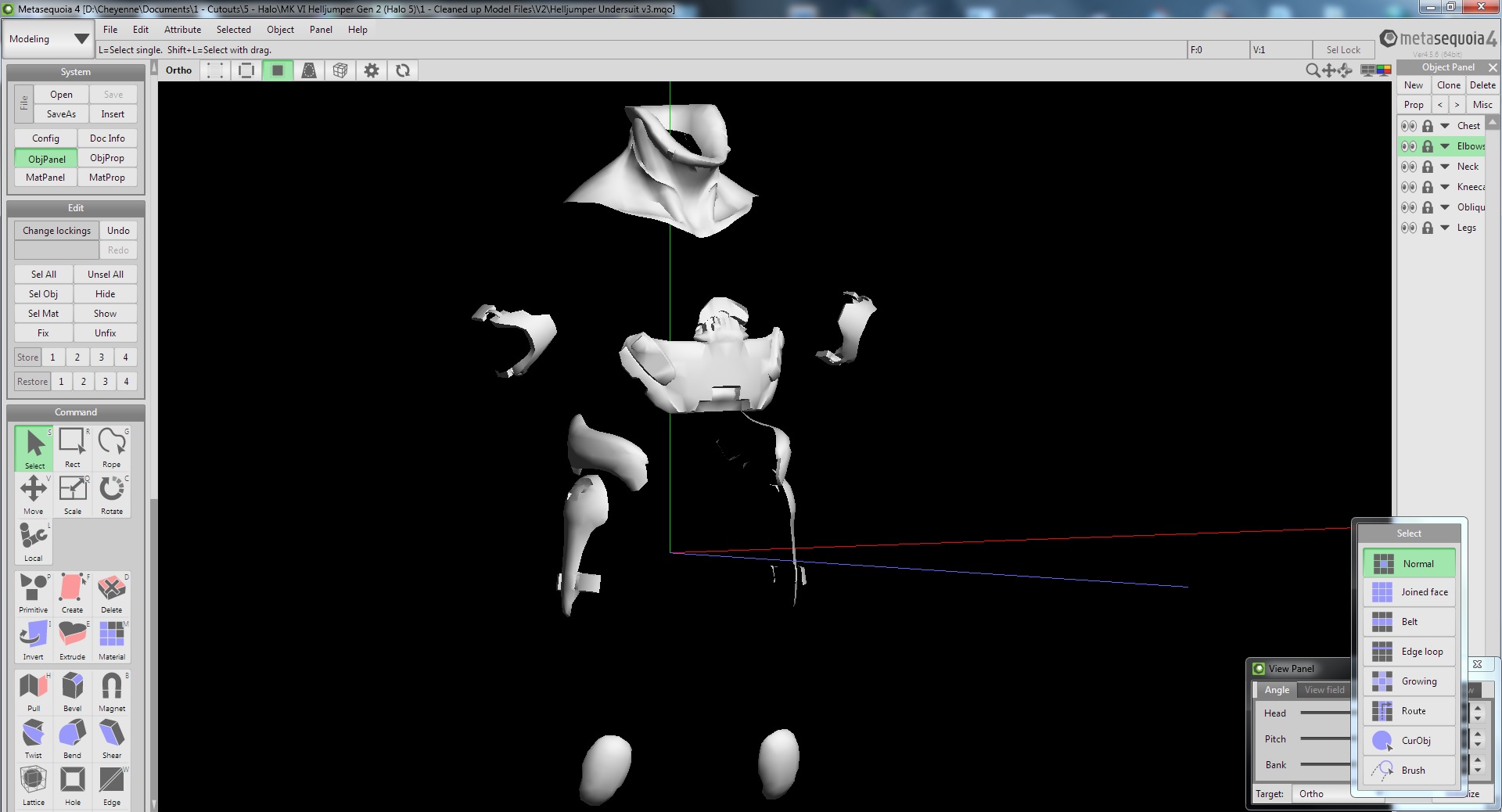Screen dimensions: 1502x812
Task: Select the Create face tool
Action: (x=73, y=594)
